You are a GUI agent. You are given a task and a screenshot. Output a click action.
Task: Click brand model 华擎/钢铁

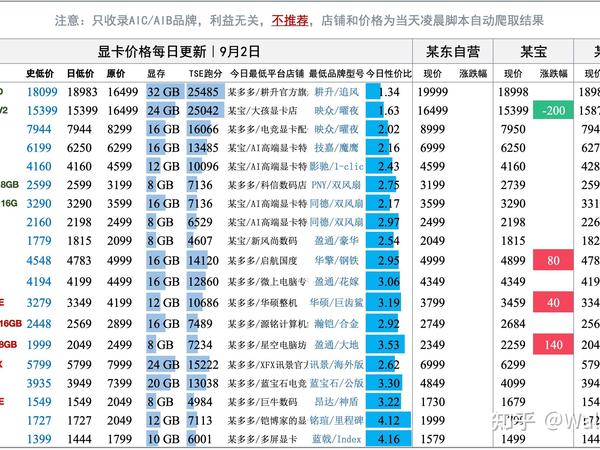coord(336,261)
